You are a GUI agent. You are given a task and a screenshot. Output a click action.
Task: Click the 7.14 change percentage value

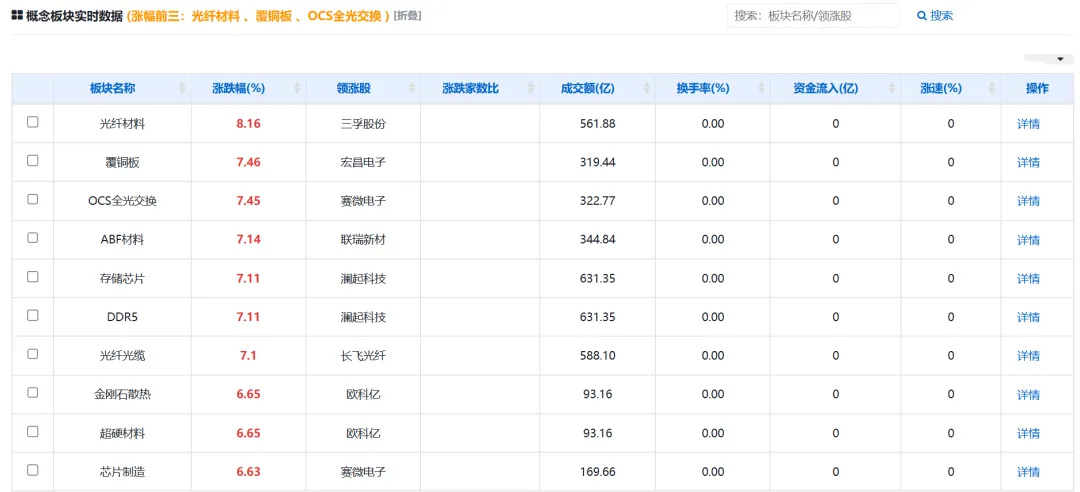249,240
